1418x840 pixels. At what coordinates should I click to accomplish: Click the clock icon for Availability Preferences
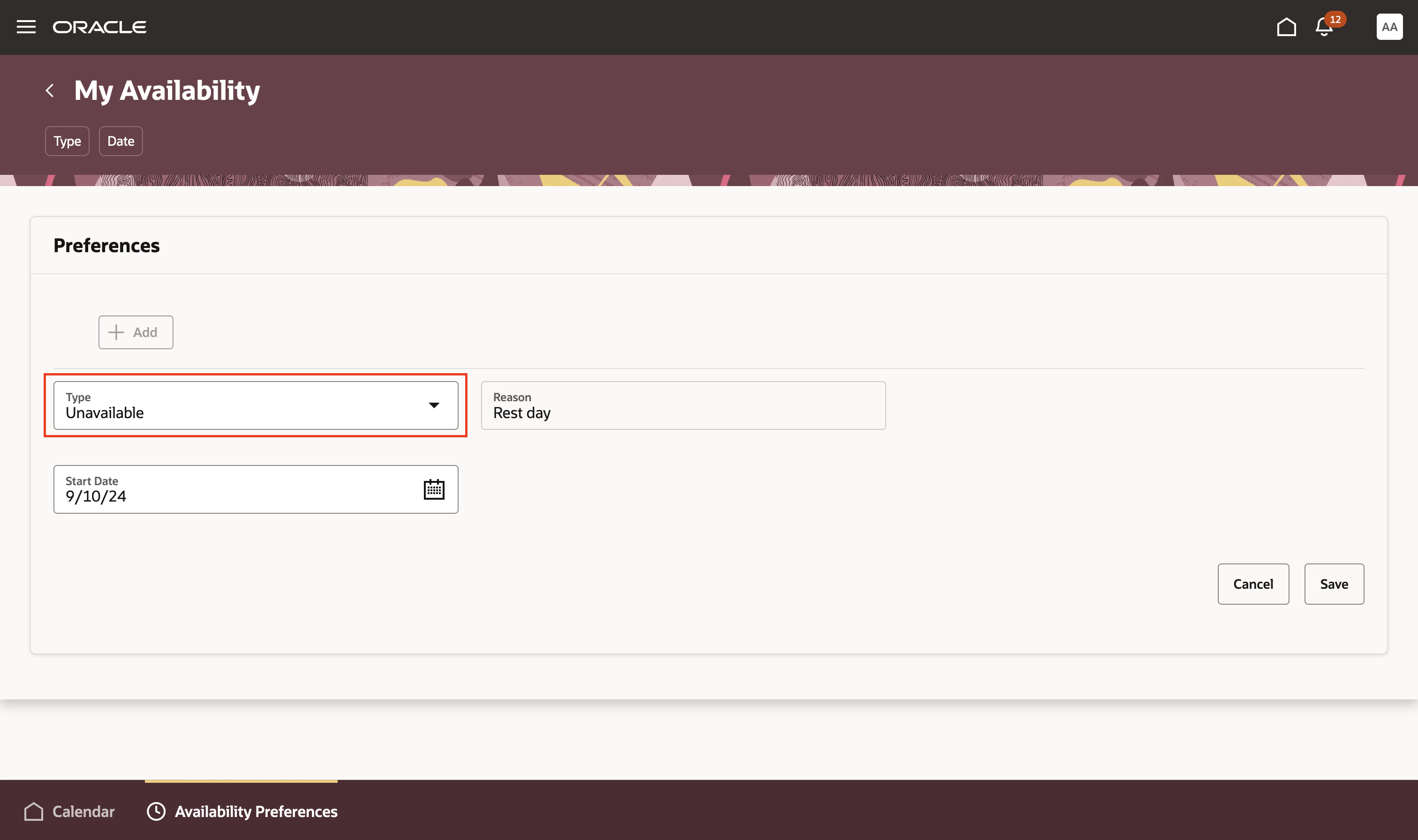point(156,811)
